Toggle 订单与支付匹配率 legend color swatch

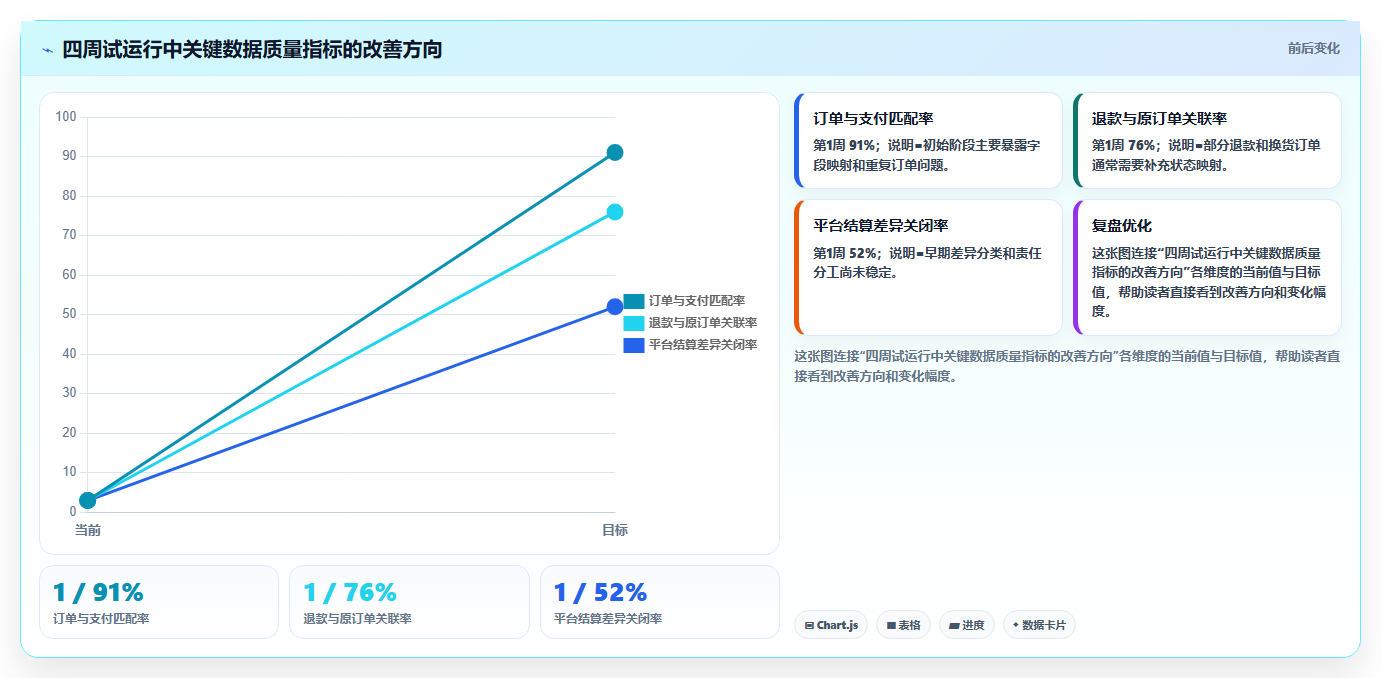[634, 301]
